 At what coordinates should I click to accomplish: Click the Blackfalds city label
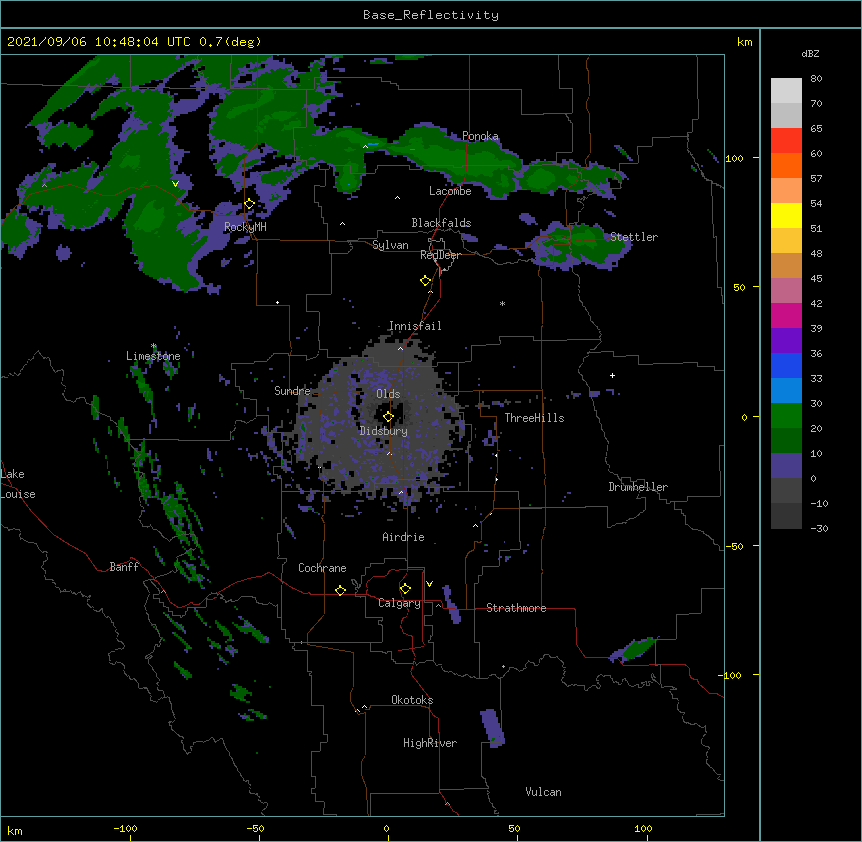(x=441, y=223)
